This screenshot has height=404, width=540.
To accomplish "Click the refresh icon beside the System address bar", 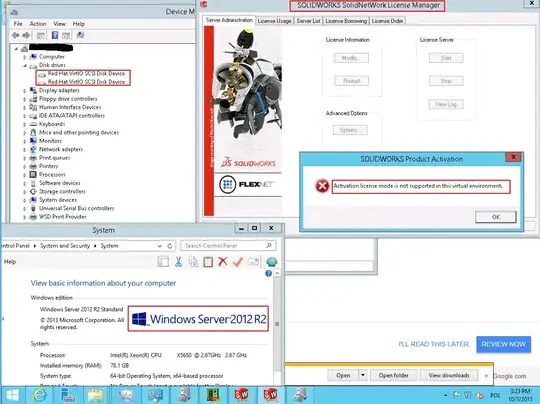I will click(170, 246).
